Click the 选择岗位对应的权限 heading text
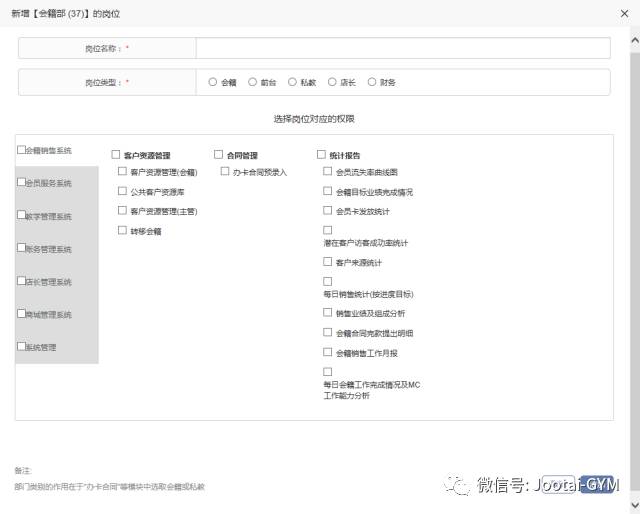640x514 pixels. point(314,119)
